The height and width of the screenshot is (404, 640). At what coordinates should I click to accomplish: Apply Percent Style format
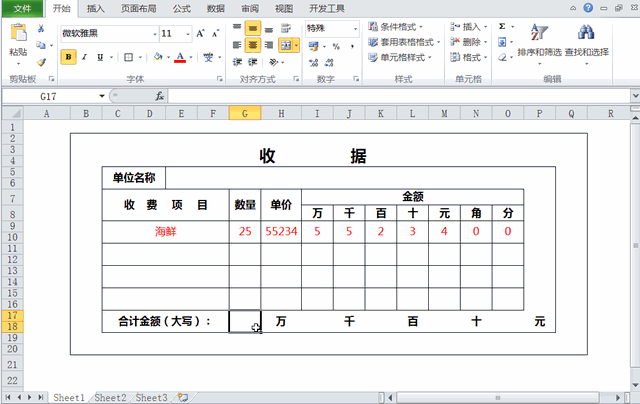click(x=336, y=47)
